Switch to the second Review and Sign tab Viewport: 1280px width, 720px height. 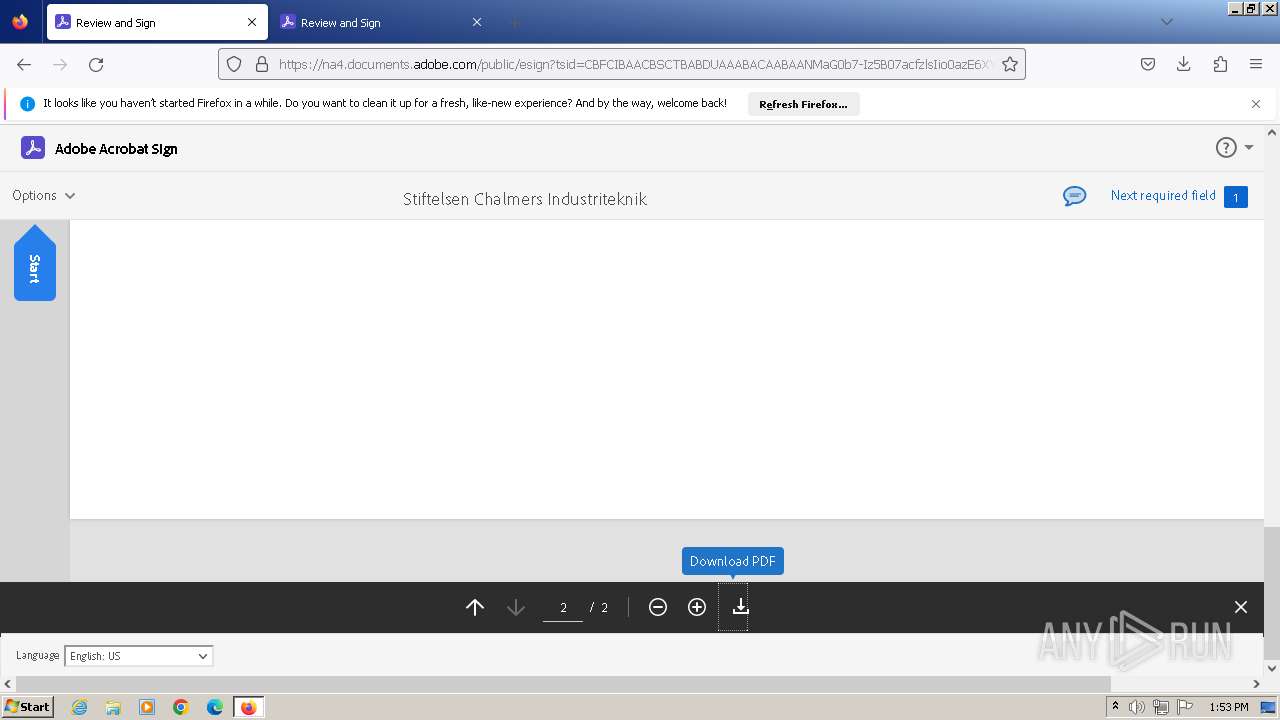[380, 22]
